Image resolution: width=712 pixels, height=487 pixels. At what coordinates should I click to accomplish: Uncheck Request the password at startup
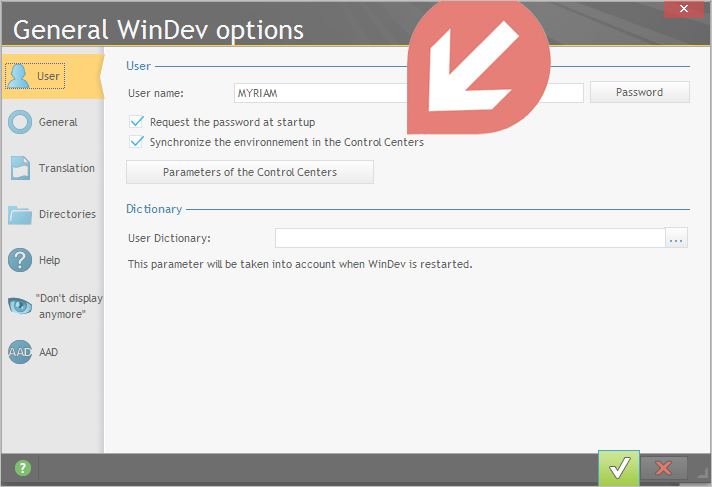point(136,122)
